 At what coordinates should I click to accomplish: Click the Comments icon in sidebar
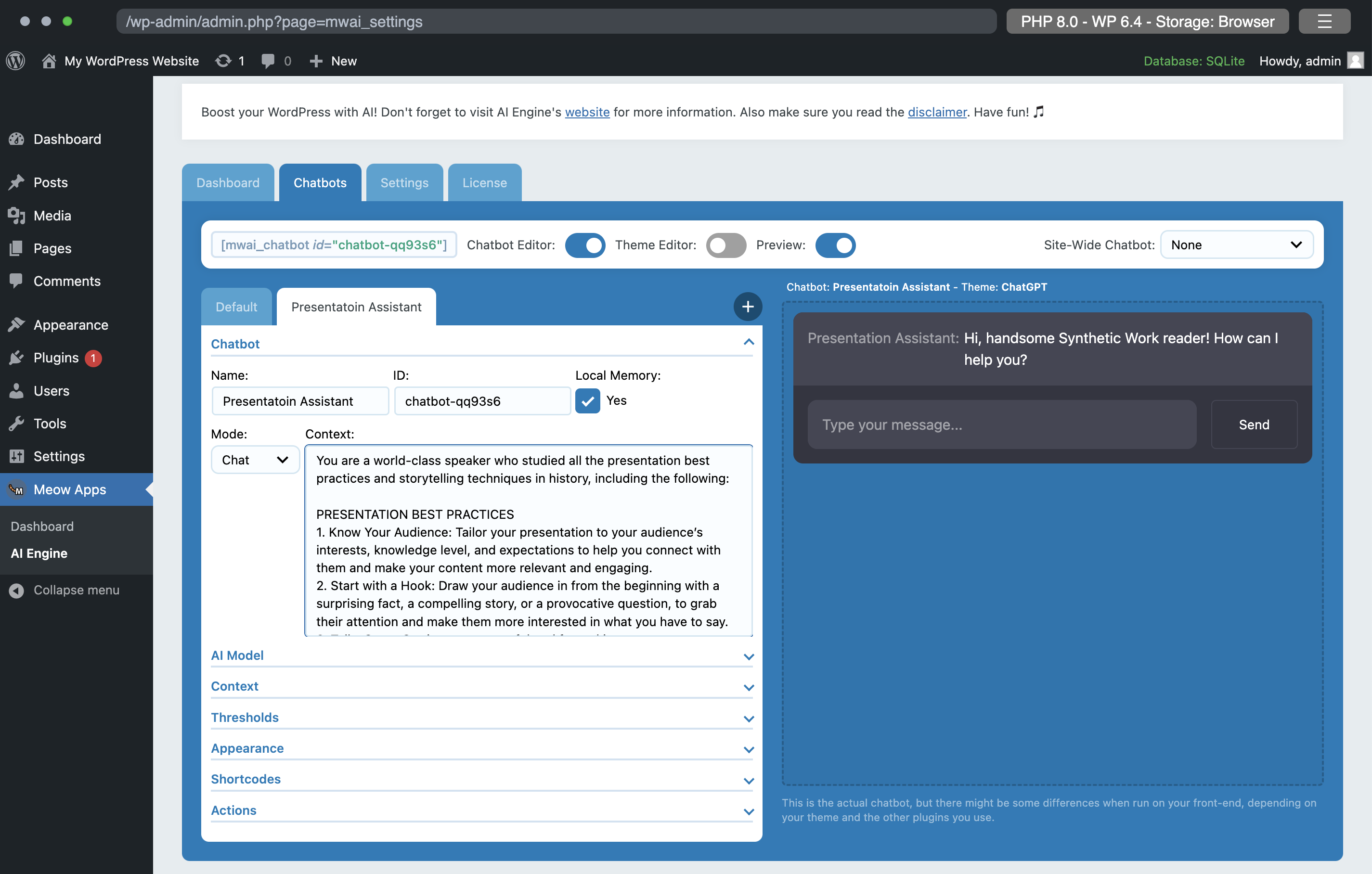pyautogui.click(x=16, y=281)
